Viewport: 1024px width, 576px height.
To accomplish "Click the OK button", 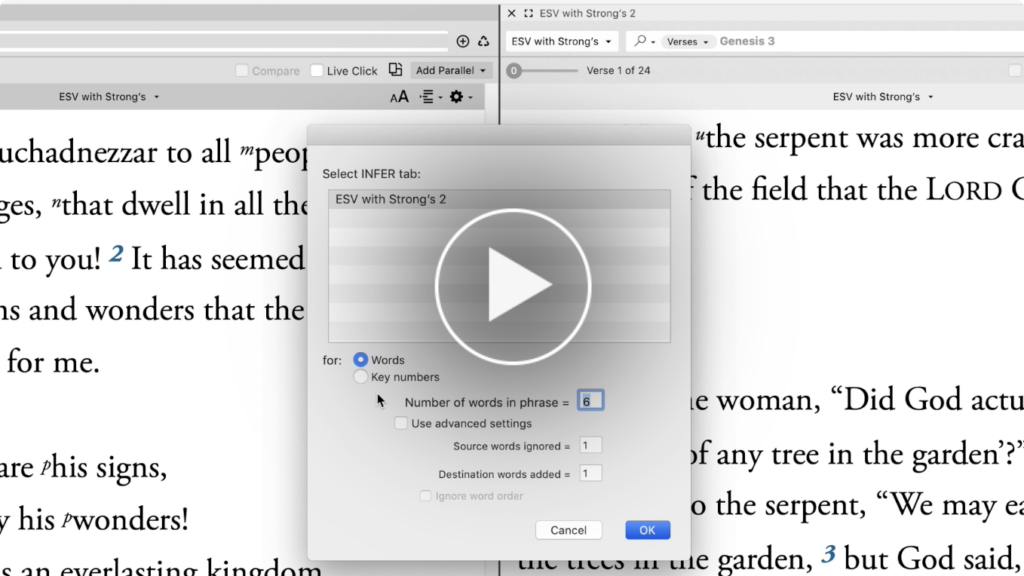I will 647,530.
